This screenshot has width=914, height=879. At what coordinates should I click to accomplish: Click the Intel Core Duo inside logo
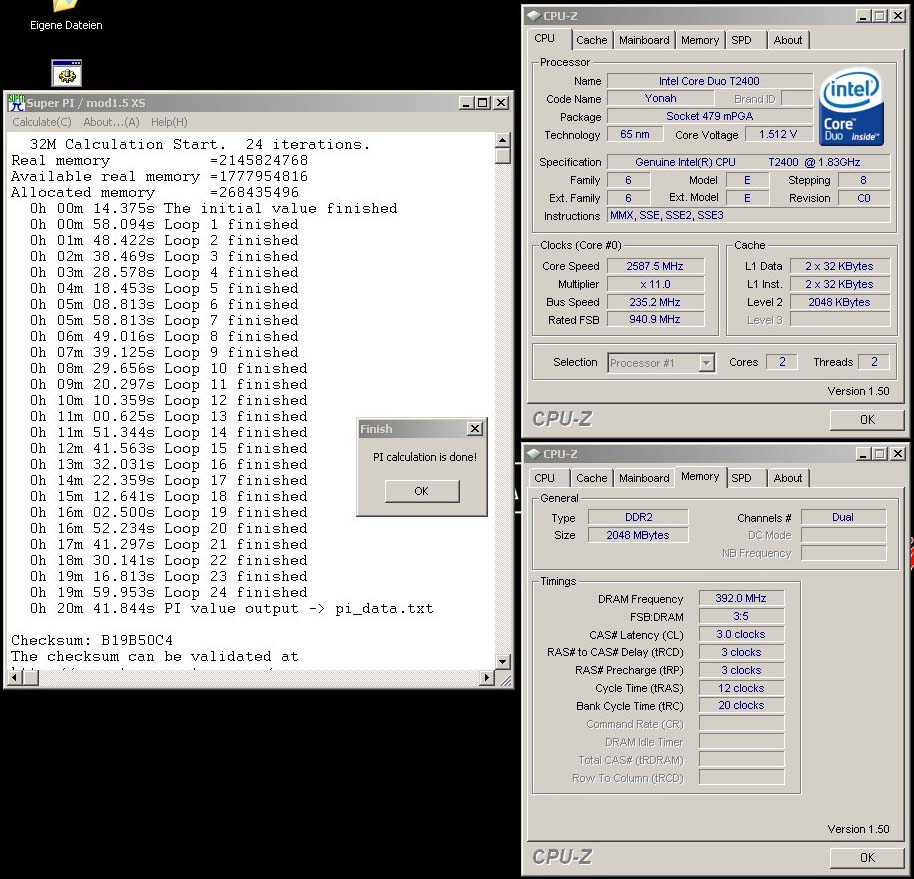[851, 107]
